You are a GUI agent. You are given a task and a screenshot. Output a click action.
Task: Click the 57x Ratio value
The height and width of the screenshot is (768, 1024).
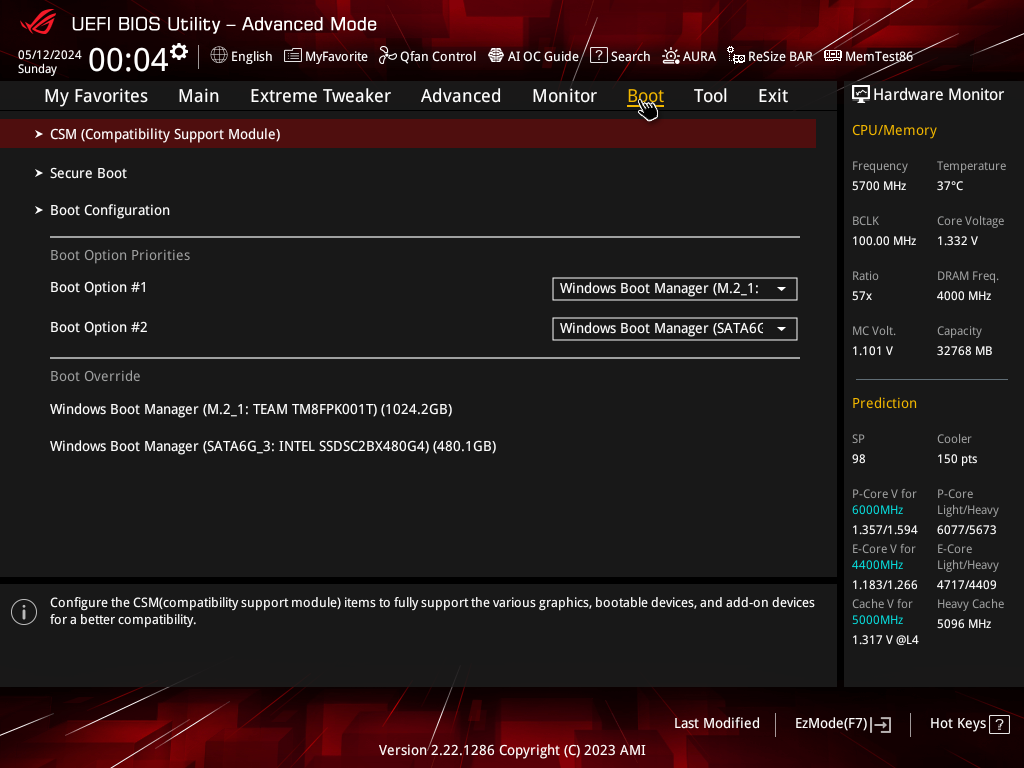862,296
